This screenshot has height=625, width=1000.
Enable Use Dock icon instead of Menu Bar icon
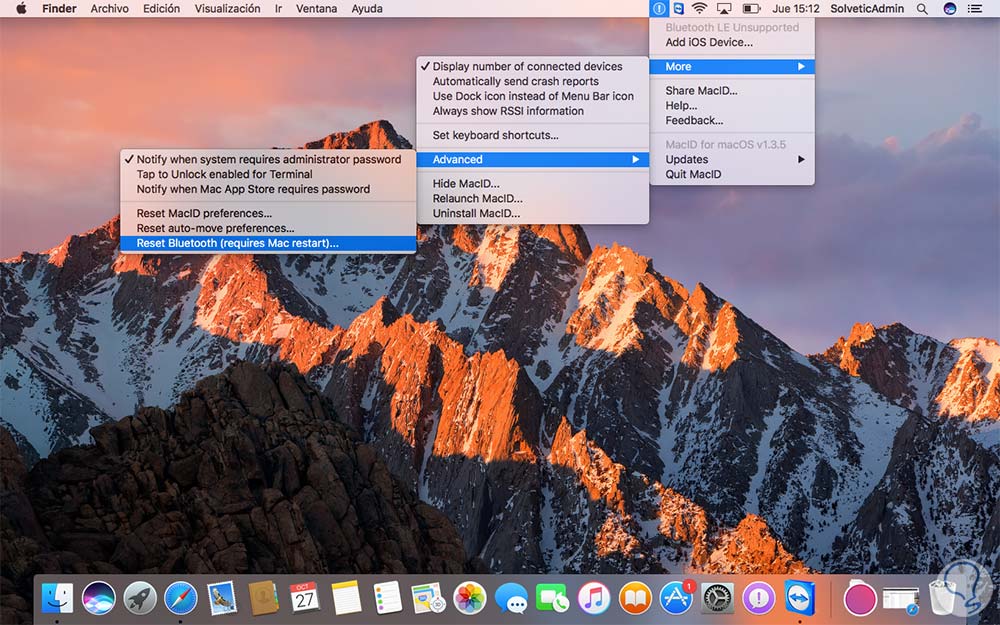click(x=533, y=96)
